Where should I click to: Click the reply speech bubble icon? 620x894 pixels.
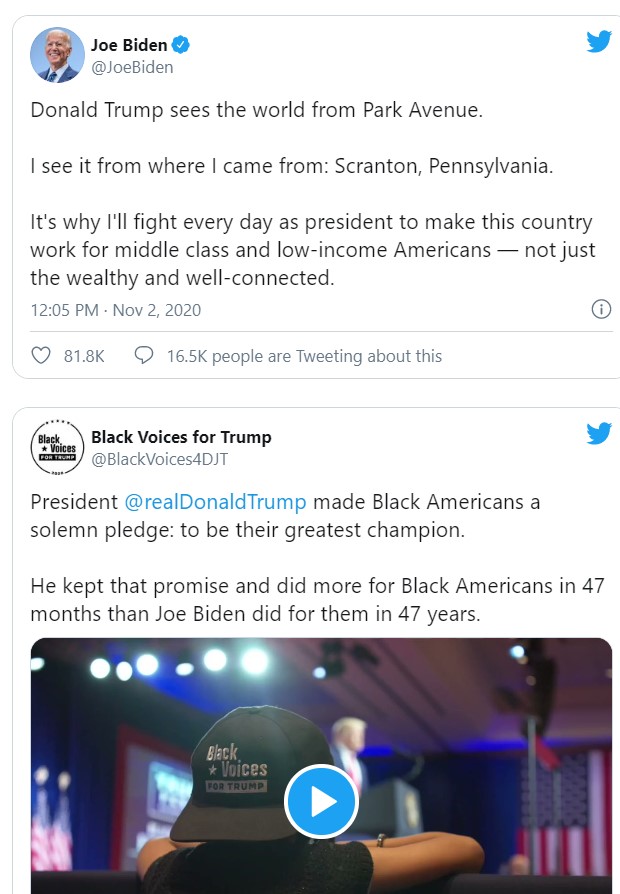pos(144,355)
